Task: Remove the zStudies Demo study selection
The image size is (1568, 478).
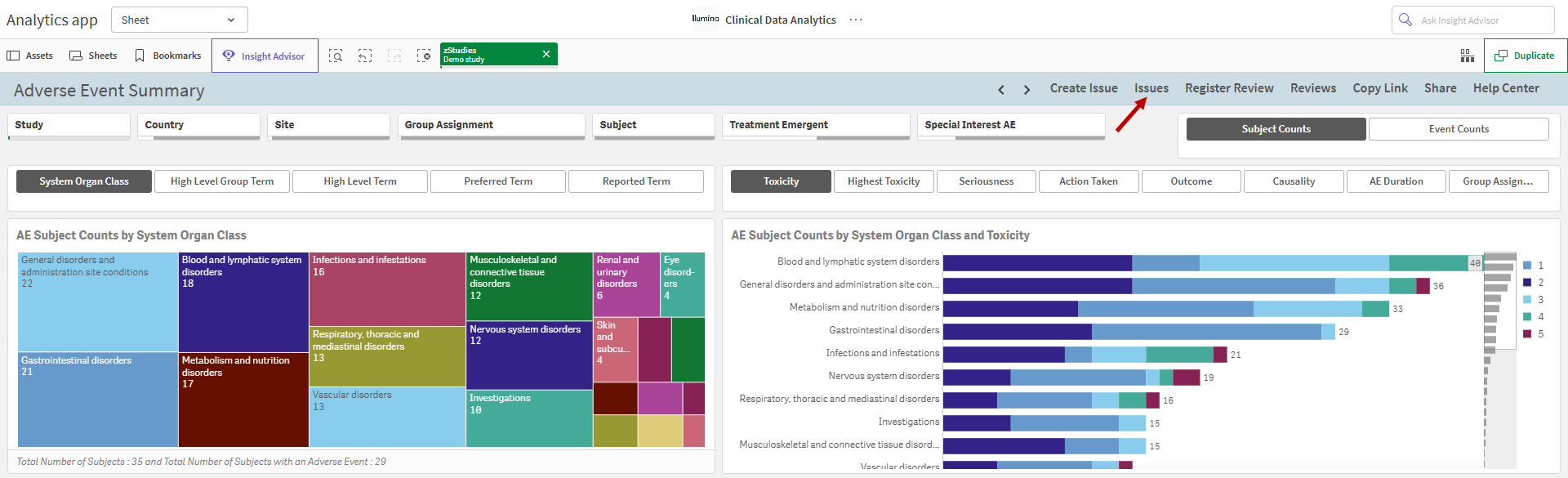Action: (x=546, y=54)
